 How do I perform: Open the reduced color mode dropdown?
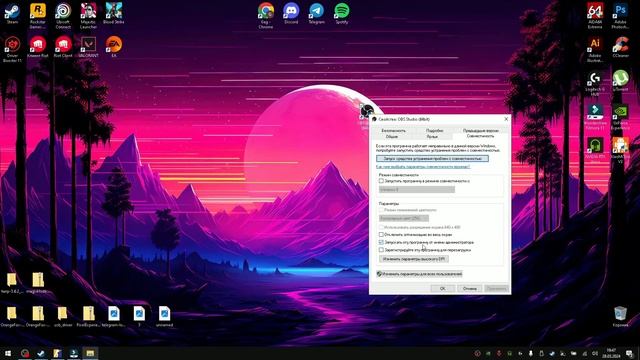point(404,218)
